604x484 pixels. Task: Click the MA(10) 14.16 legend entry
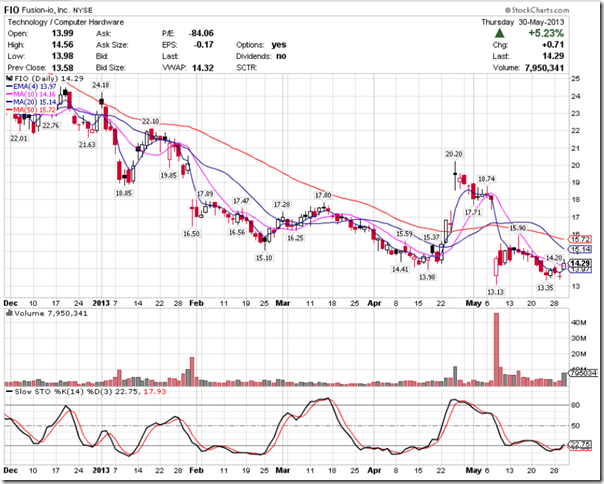[31, 94]
